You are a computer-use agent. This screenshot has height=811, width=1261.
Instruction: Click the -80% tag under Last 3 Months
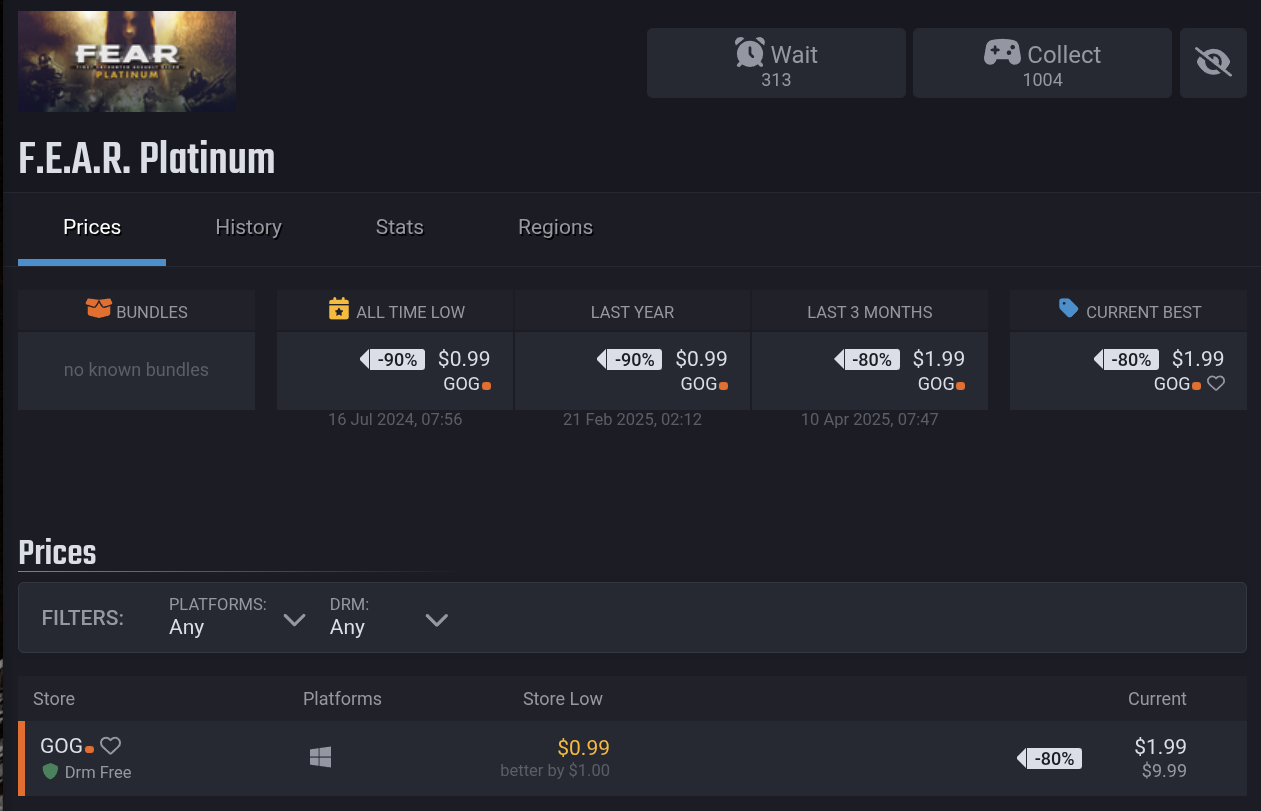[x=867, y=359]
